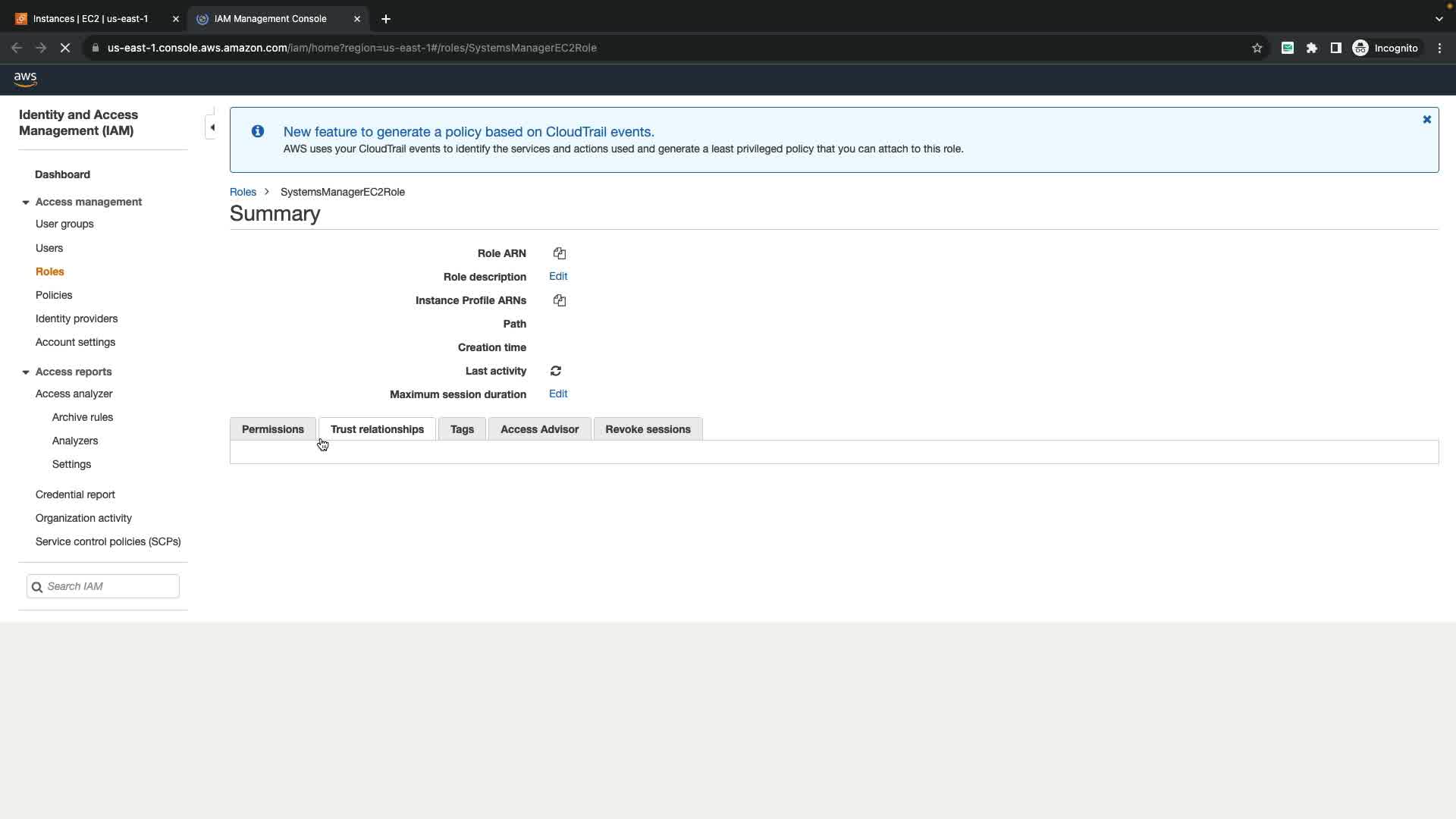
Task: Collapse the Access management section
Action: (x=26, y=202)
